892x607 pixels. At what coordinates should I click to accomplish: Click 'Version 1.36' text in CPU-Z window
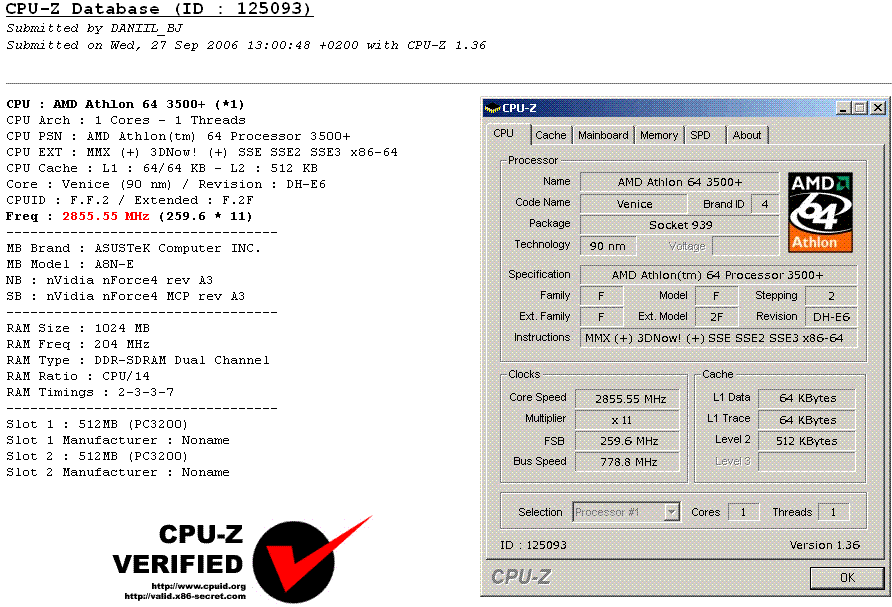pyautogui.click(x=824, y=545)
